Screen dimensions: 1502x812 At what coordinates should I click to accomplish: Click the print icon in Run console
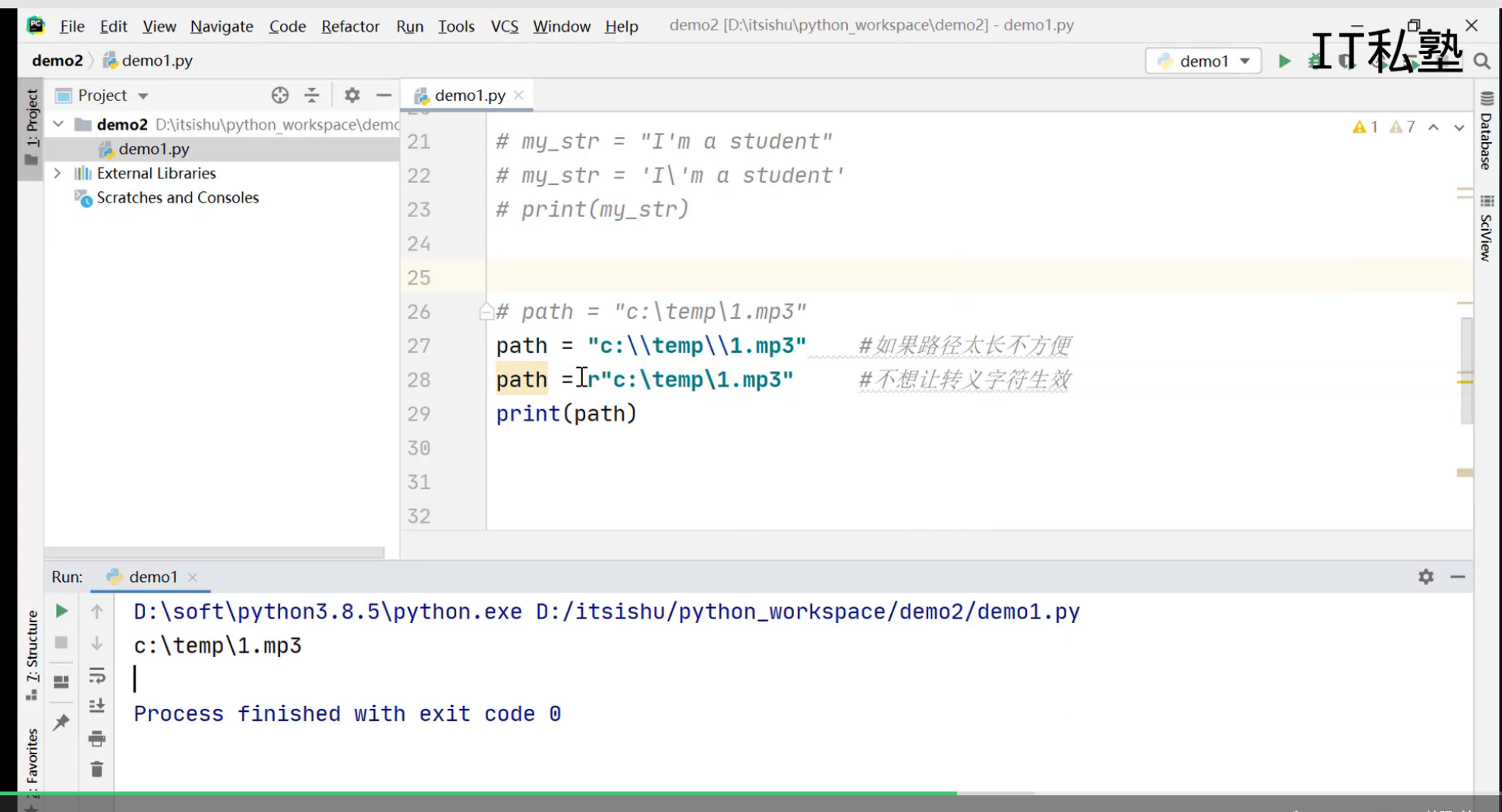[96, 738]
